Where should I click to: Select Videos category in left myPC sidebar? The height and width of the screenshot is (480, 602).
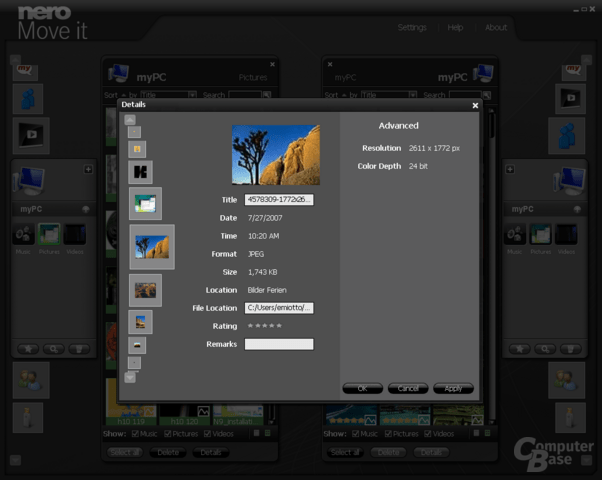tap(75, 234)
